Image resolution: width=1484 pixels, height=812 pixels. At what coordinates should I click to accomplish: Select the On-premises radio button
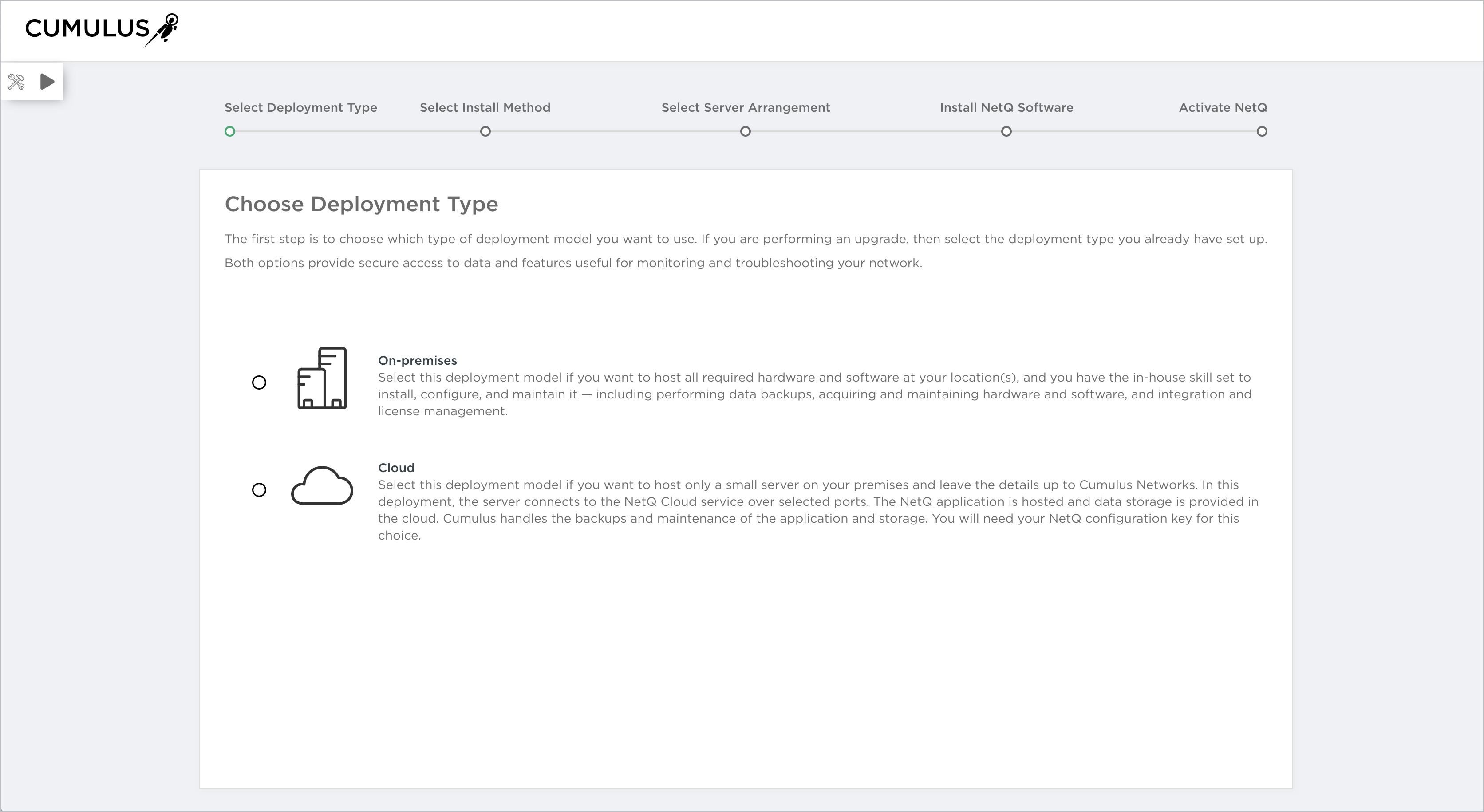coord(259,382)
